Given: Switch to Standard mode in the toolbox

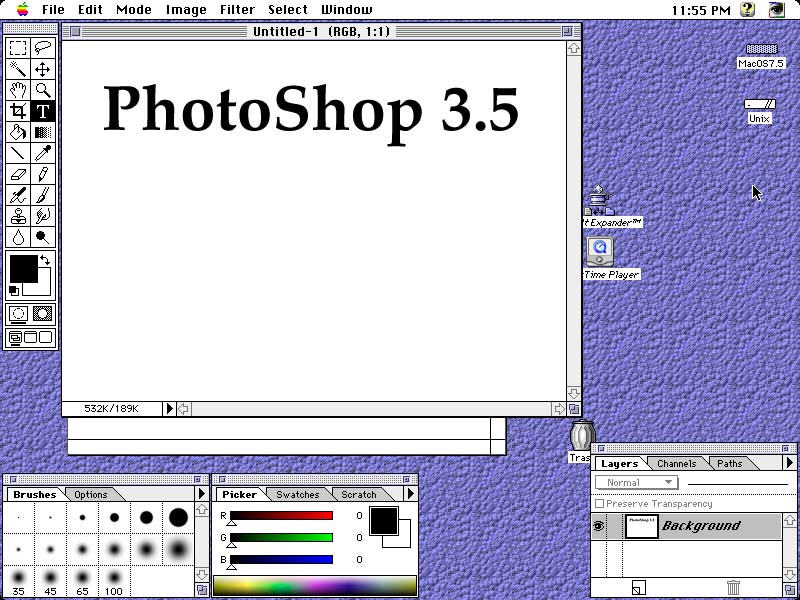Looking at the screenshot, I should pyautogui.click(x=18, y=314).
